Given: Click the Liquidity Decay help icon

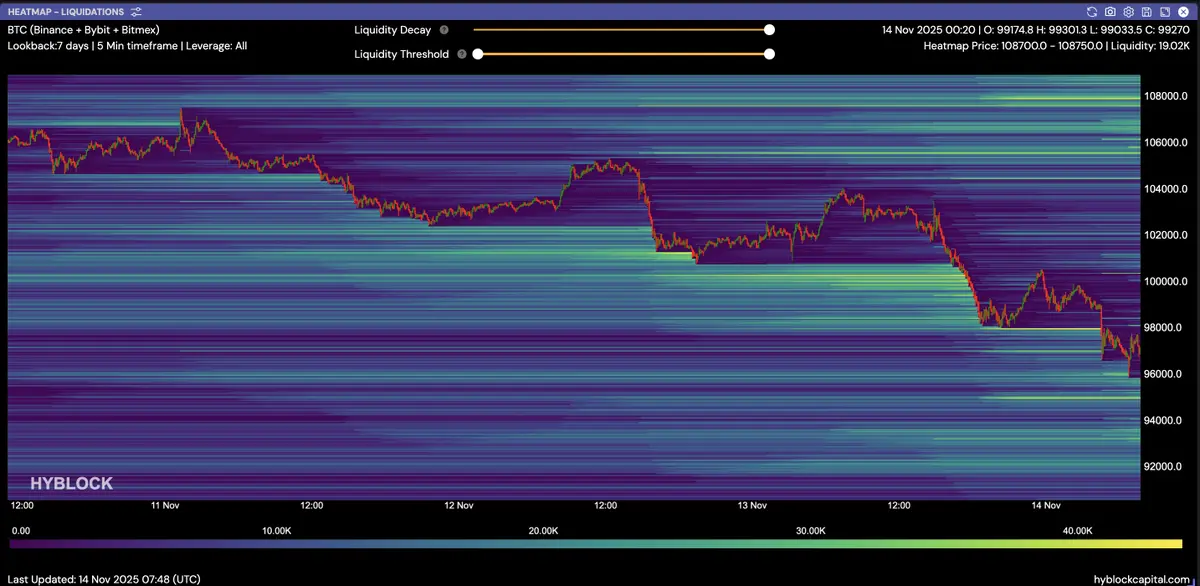Looking at the screenshot, I should 444,30.
